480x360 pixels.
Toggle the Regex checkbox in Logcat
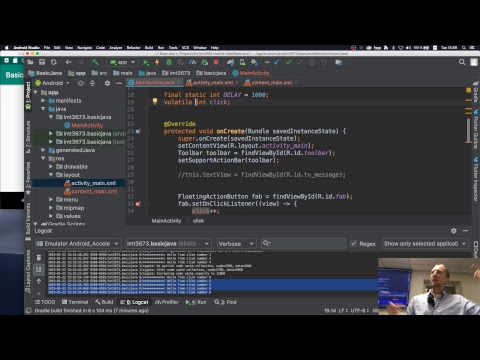tap(354, 244)
